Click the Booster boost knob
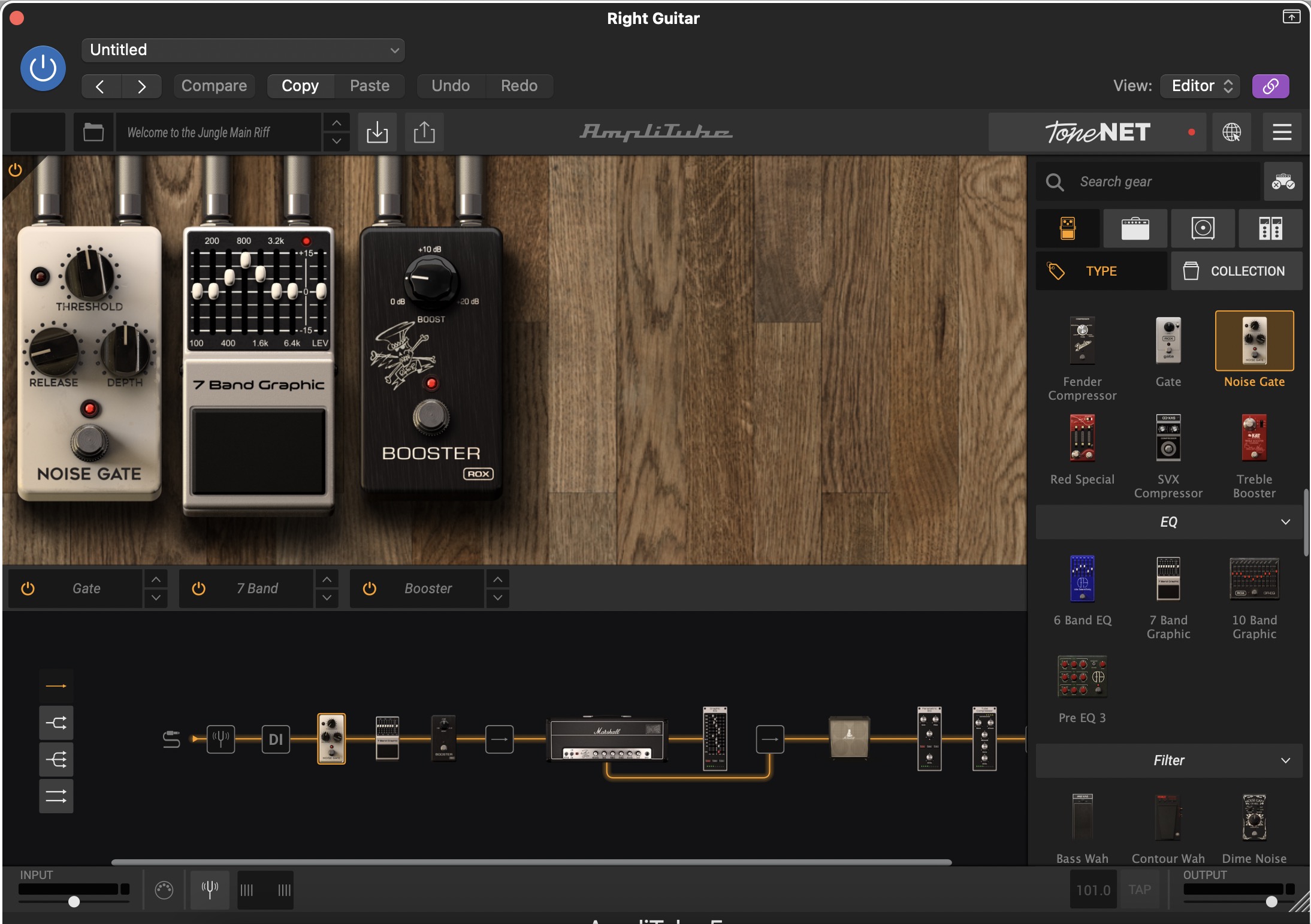This screenshot has height=924, width=1311. (x=431, y=279)
